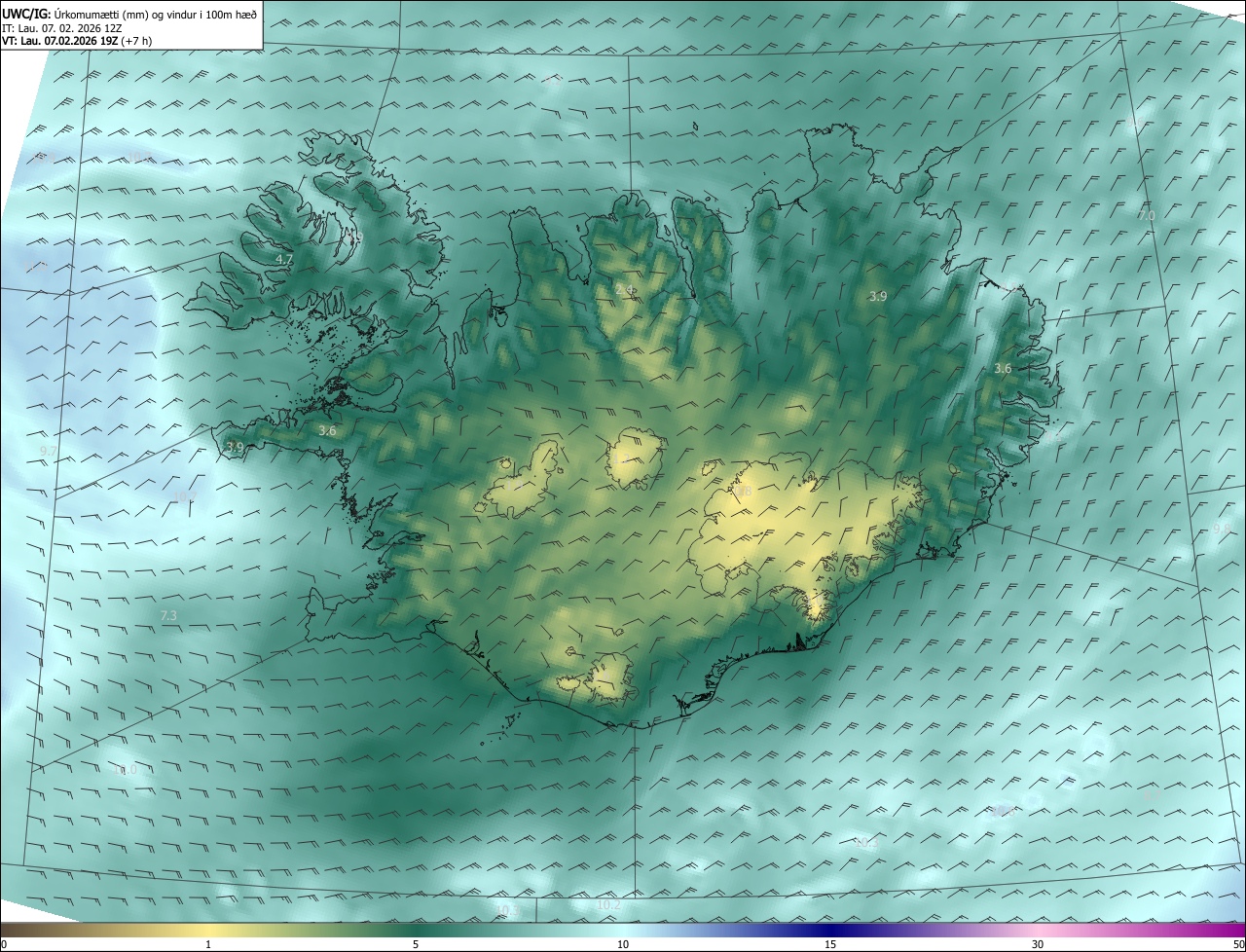Click the colour scale label 10
Image resolution: width=1246 pixels, height=952 pixels.
[623, 944]
